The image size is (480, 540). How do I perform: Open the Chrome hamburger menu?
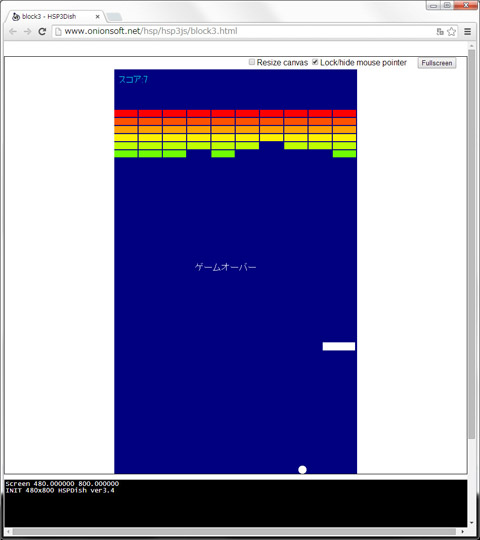tap(467, 31)
